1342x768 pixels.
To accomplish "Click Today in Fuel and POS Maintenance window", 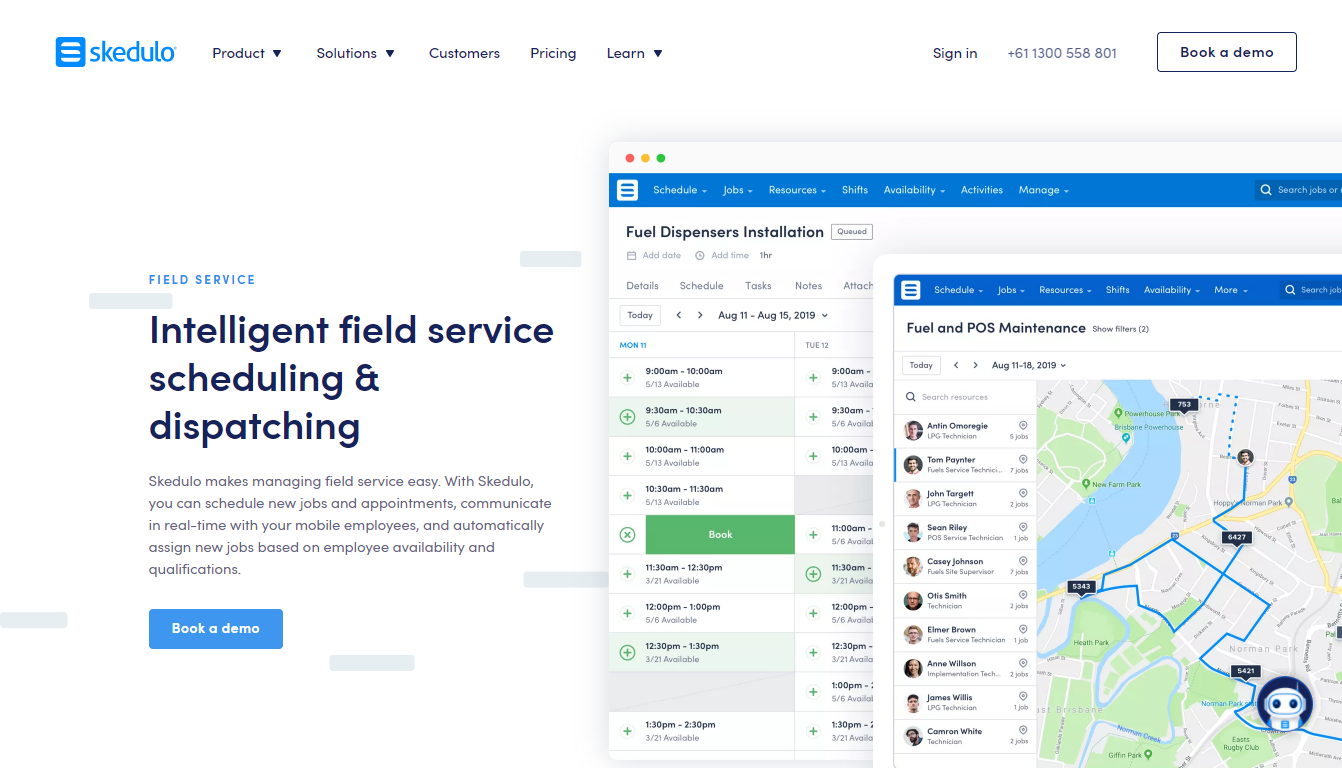I will 921,366.
